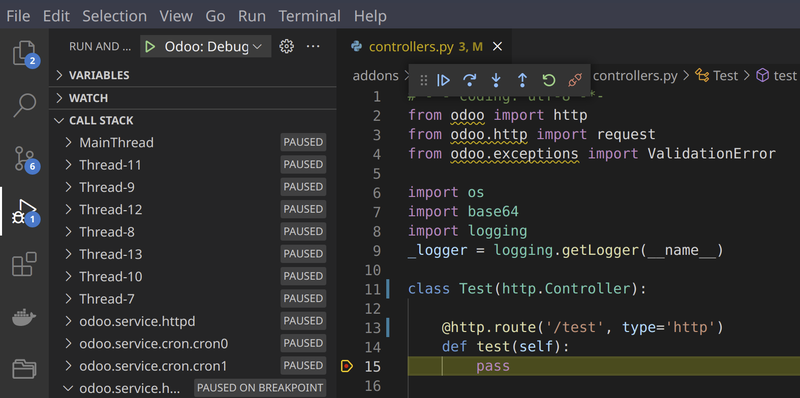This screenshot has width=800, height=398.
Task: Open the Search view icon
Action: pos(24,106)
